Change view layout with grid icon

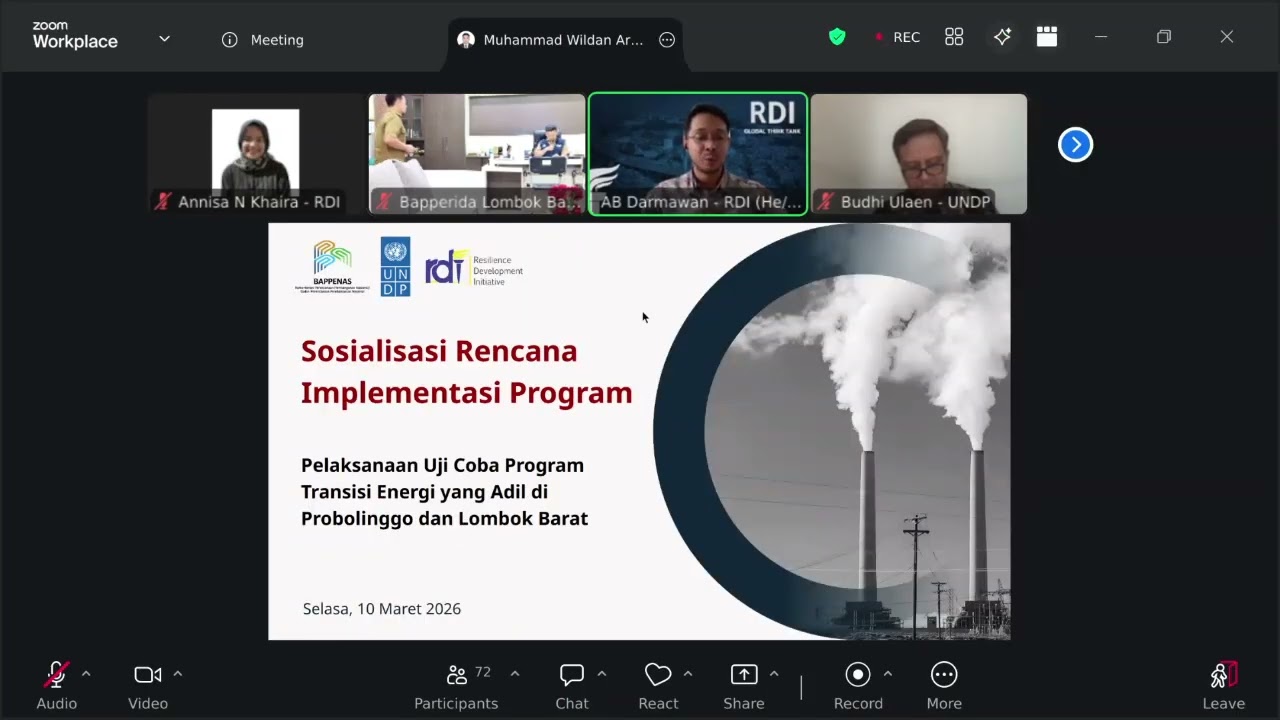coord(954,37)
